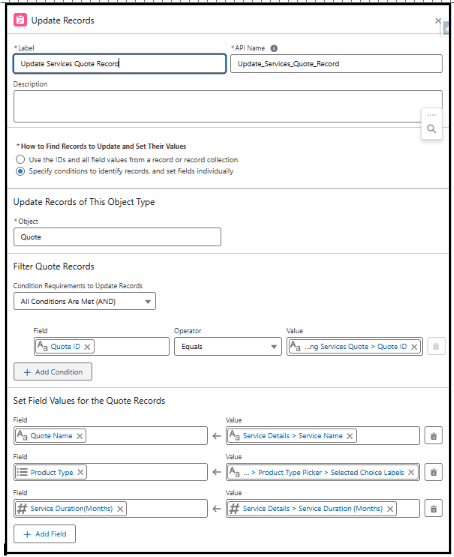Click the API Name input field

pos(336,64)
